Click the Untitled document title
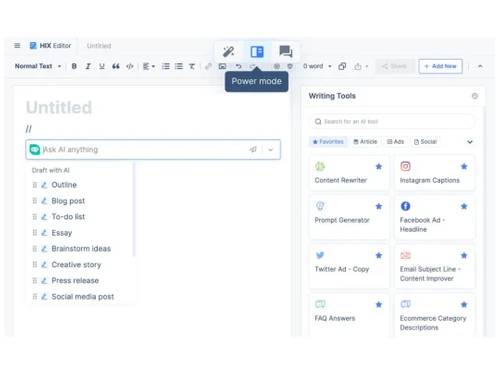Screen dimensions: 500x375 (x=59, y=107)
